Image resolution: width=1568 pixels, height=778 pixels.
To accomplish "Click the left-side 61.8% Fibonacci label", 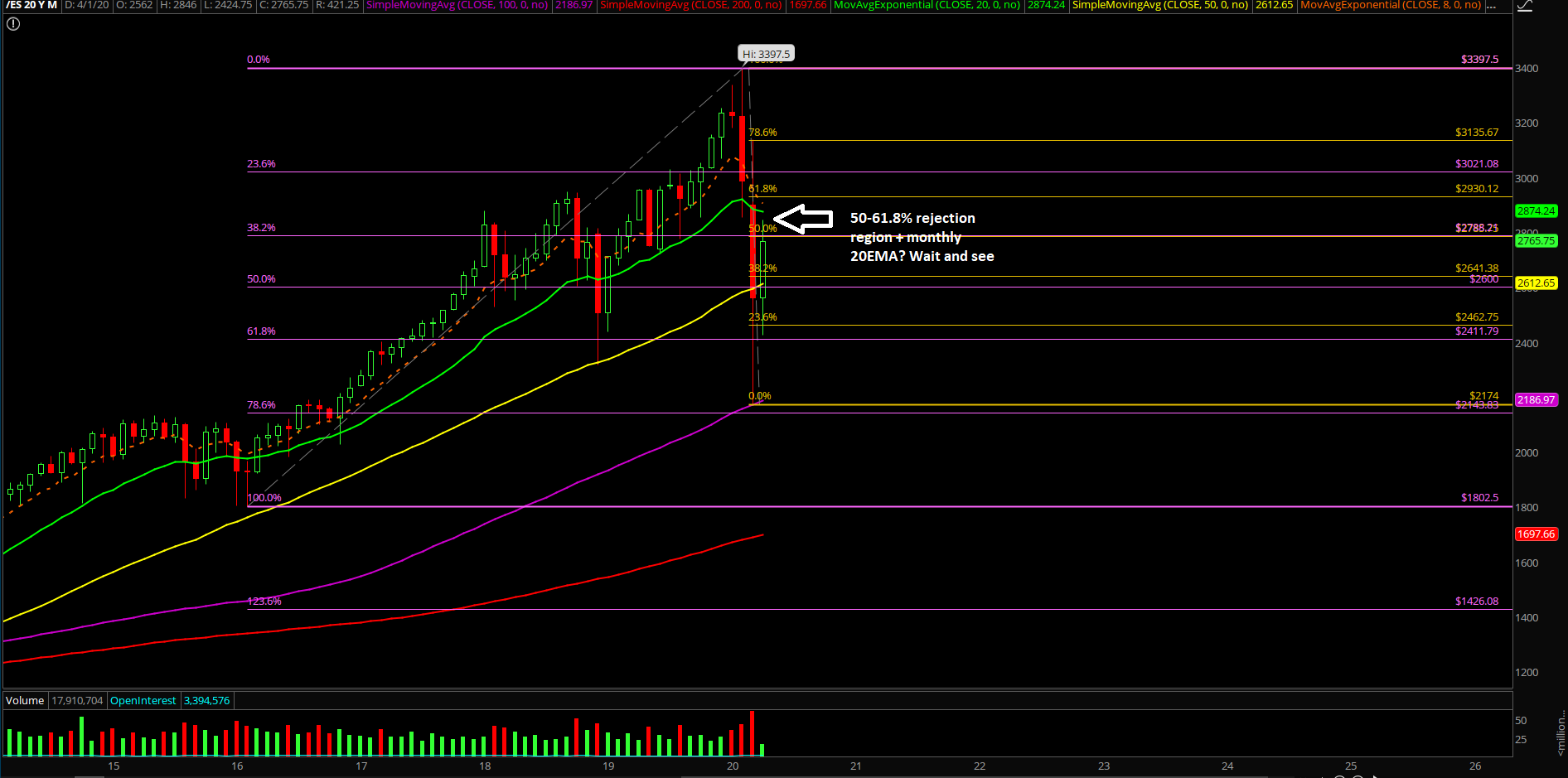I will [x=261, y=331].
